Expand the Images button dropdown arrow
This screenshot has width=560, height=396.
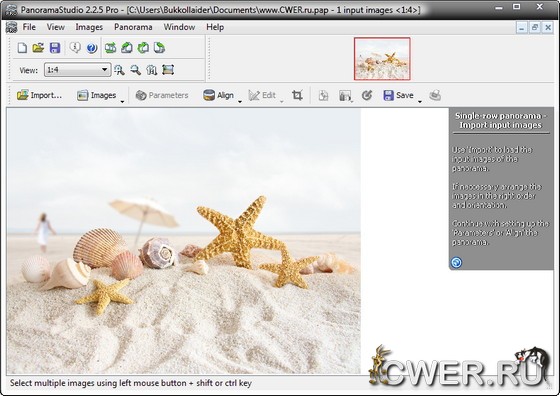(122, 101)
